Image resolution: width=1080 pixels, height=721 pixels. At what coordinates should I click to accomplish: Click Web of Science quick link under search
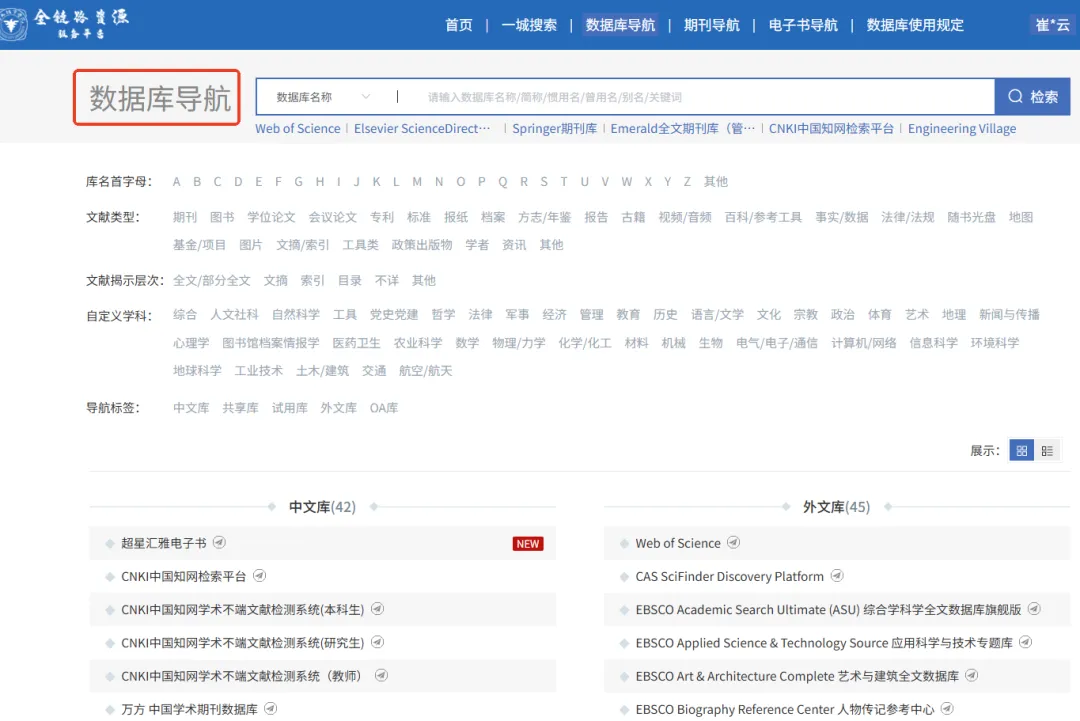(x=298, y=129)
